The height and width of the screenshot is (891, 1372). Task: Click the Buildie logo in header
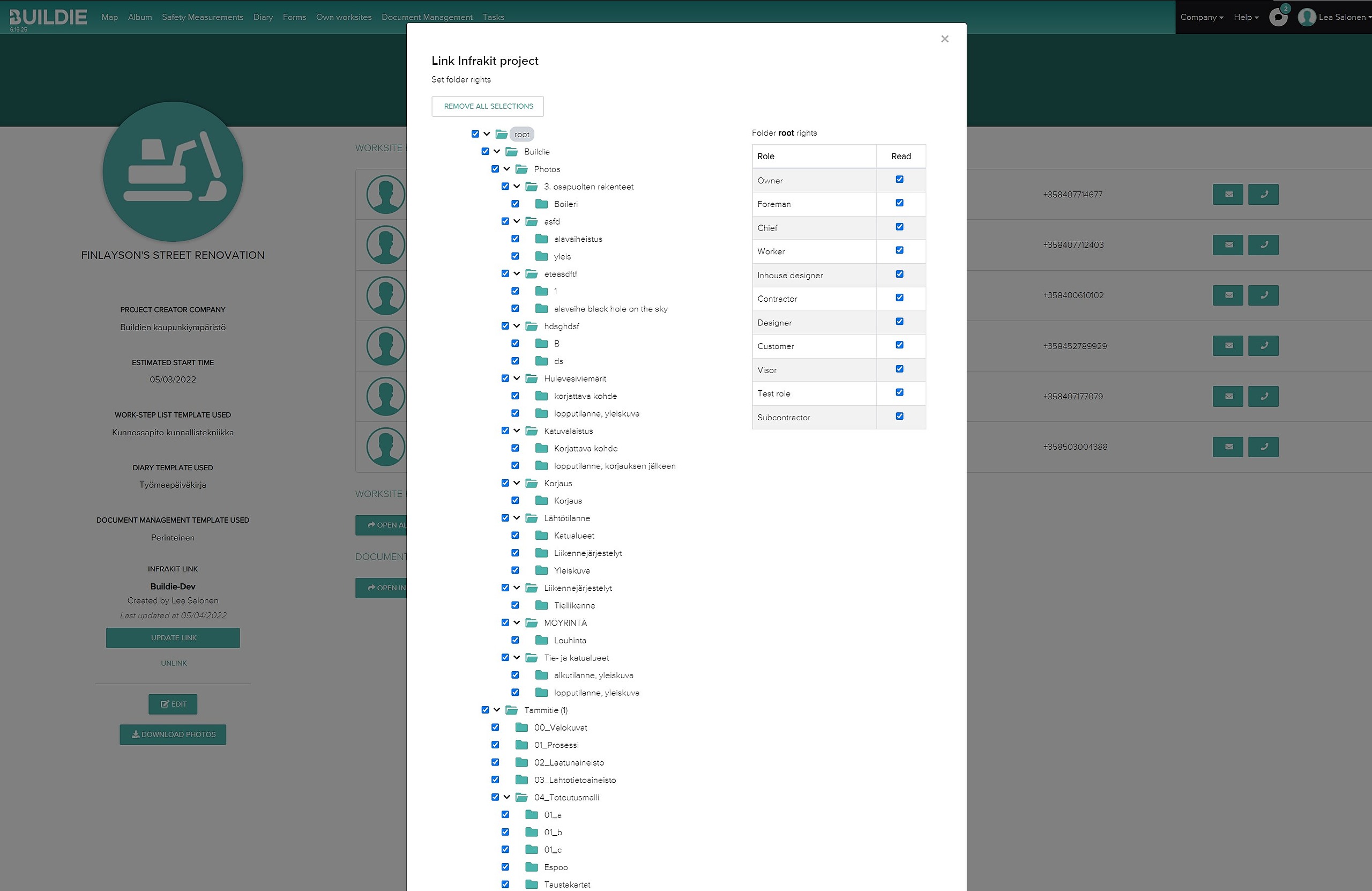point(48,17)
